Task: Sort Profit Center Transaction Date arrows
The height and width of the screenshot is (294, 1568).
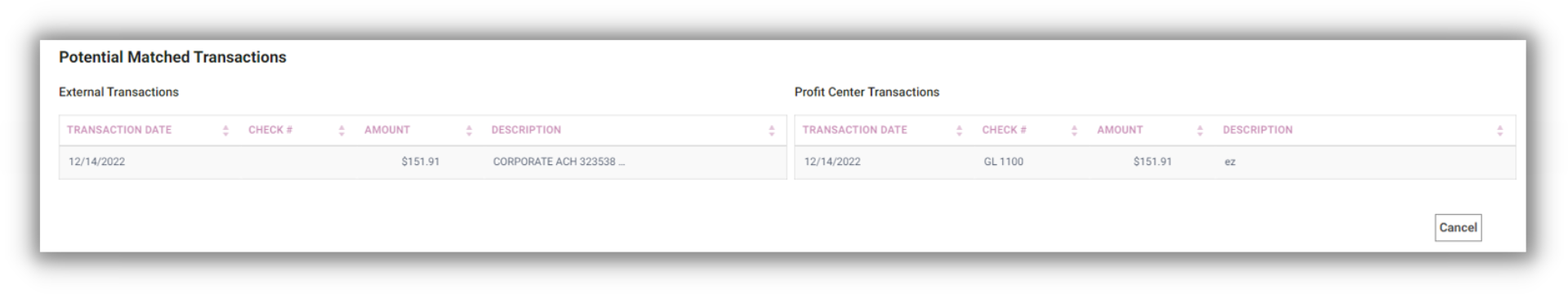Action: (960, 131)
